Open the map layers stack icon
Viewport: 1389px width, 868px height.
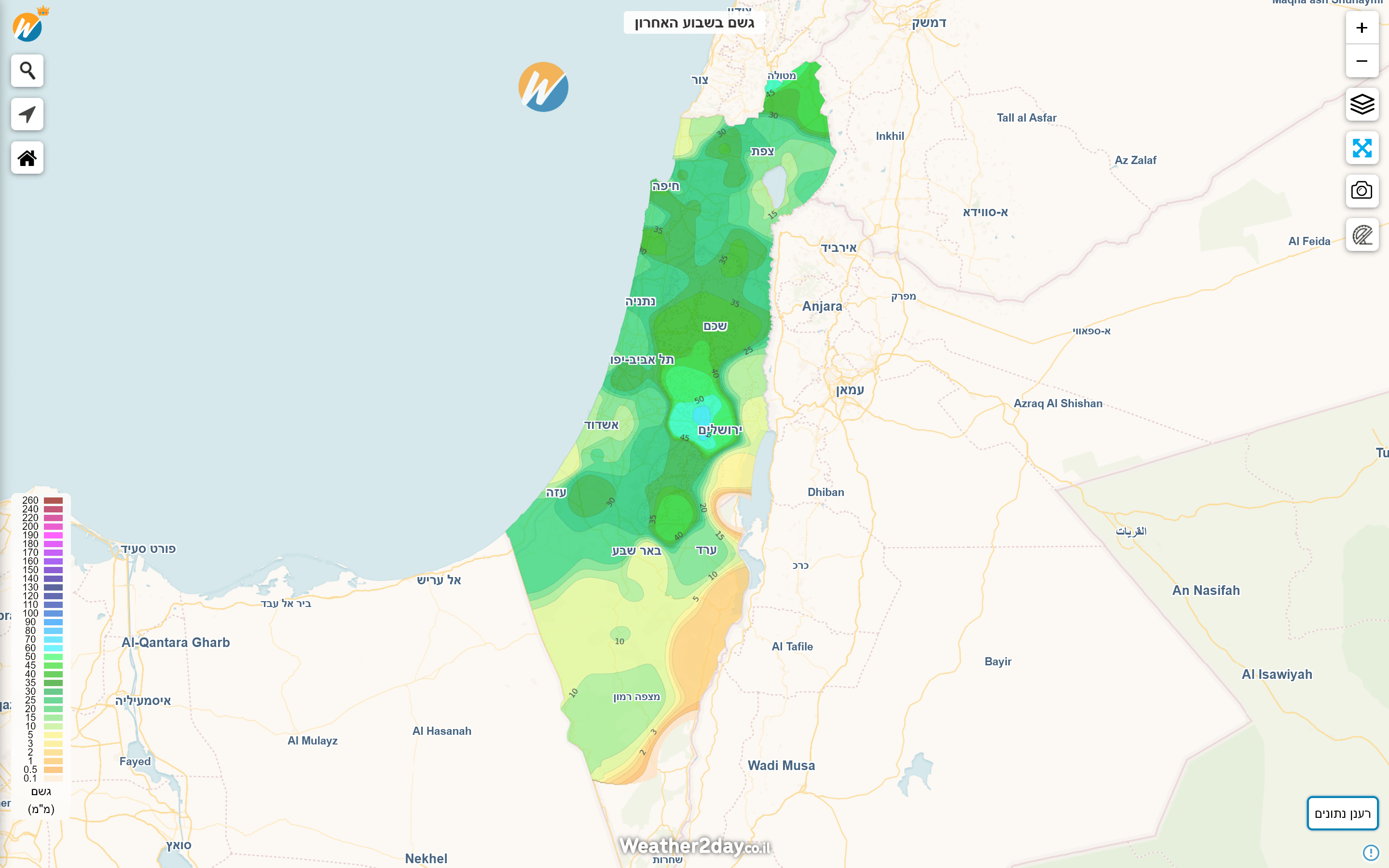[x=1361, y=105]
